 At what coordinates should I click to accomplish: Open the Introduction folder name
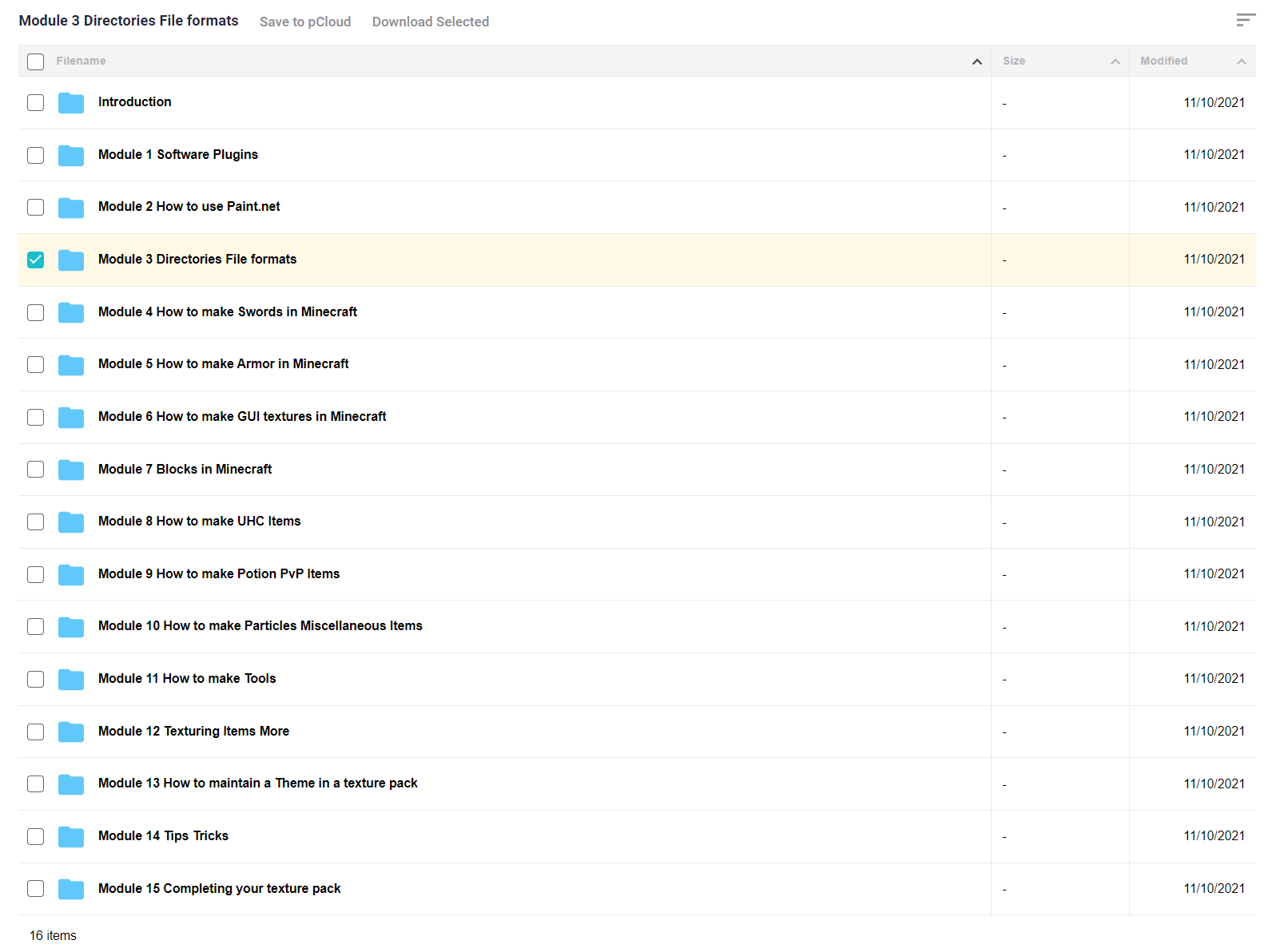pyautogui.click(x=135, y=101)
